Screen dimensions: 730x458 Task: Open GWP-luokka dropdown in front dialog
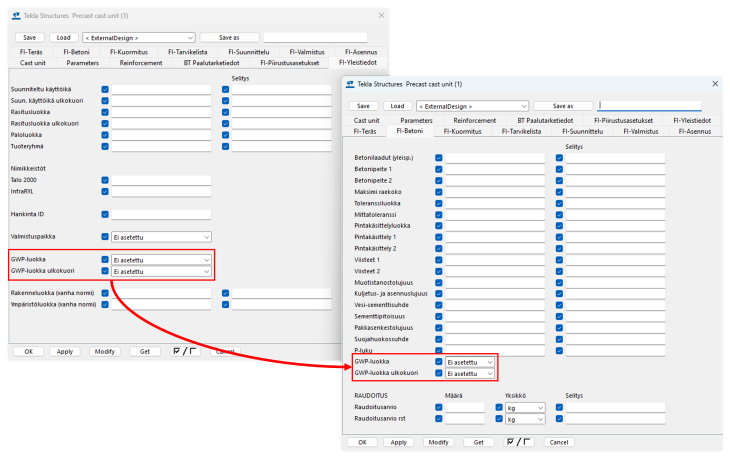click(470, 362)
